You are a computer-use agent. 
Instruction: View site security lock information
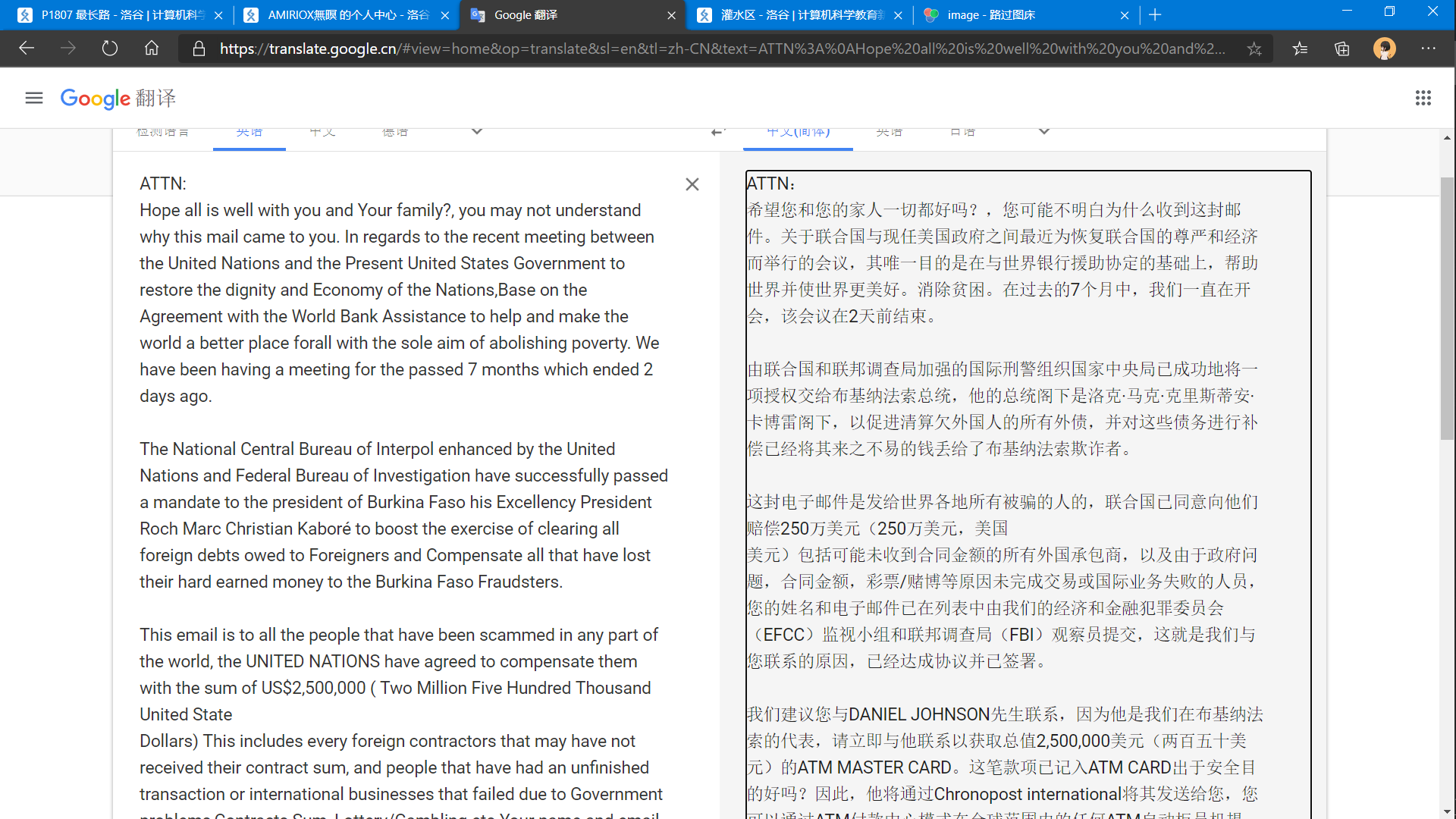[199, 49]
